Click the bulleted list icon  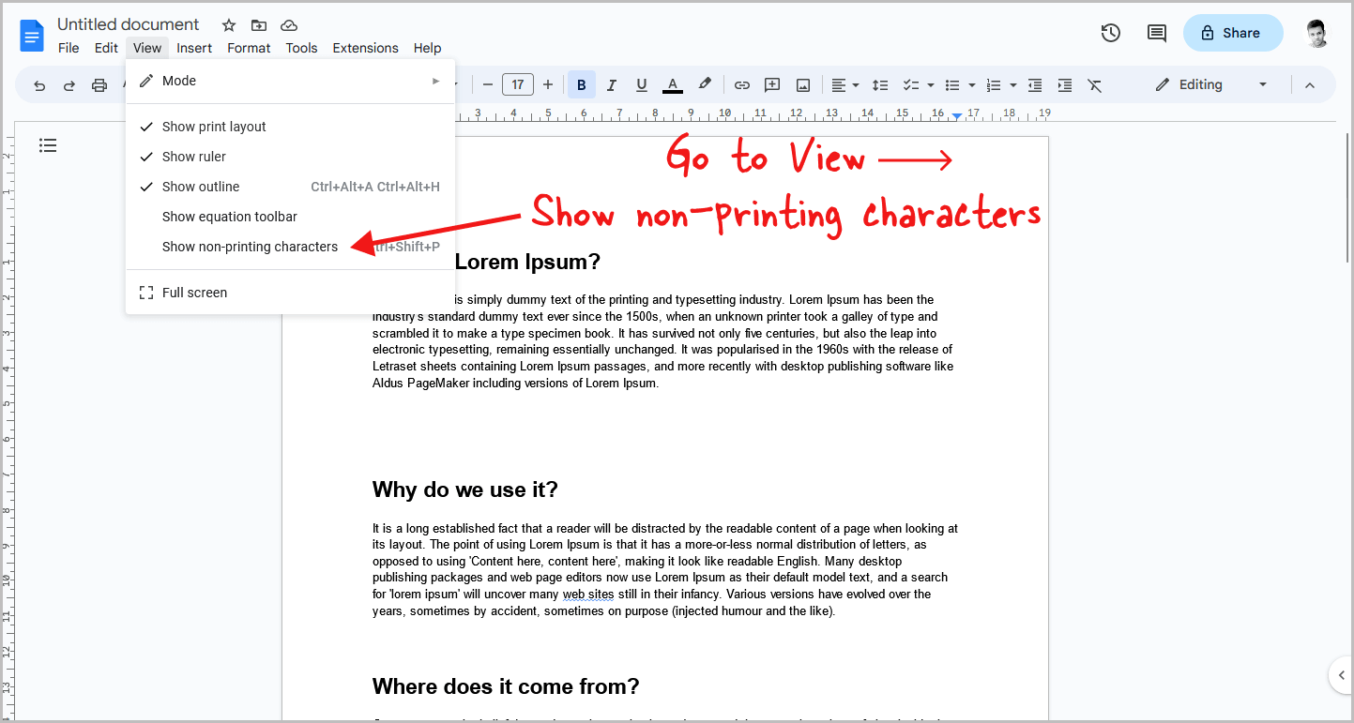coord(953,85)
